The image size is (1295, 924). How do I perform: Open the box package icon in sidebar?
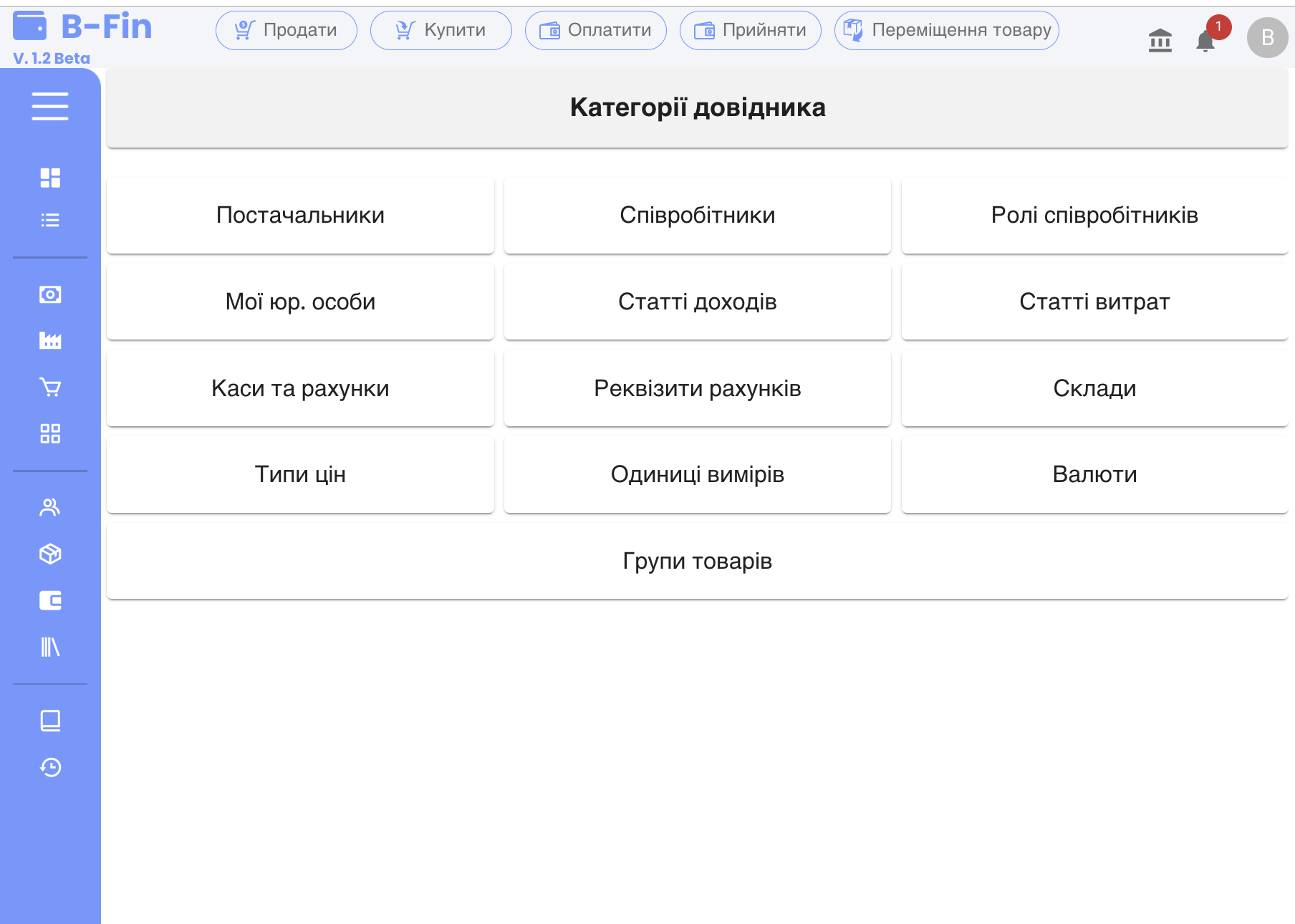click(x=50, y=554)
